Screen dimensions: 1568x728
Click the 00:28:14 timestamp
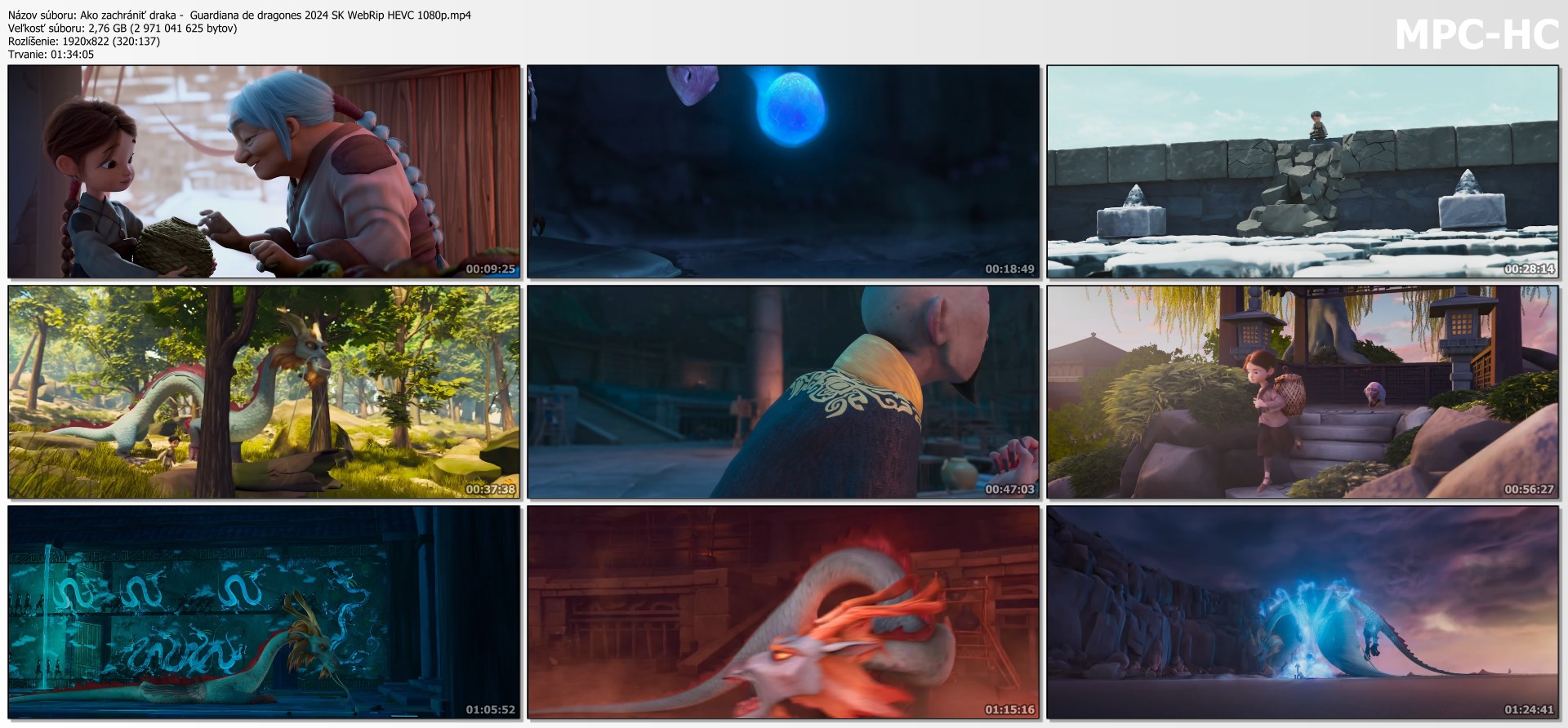[x=1529, y=269]
